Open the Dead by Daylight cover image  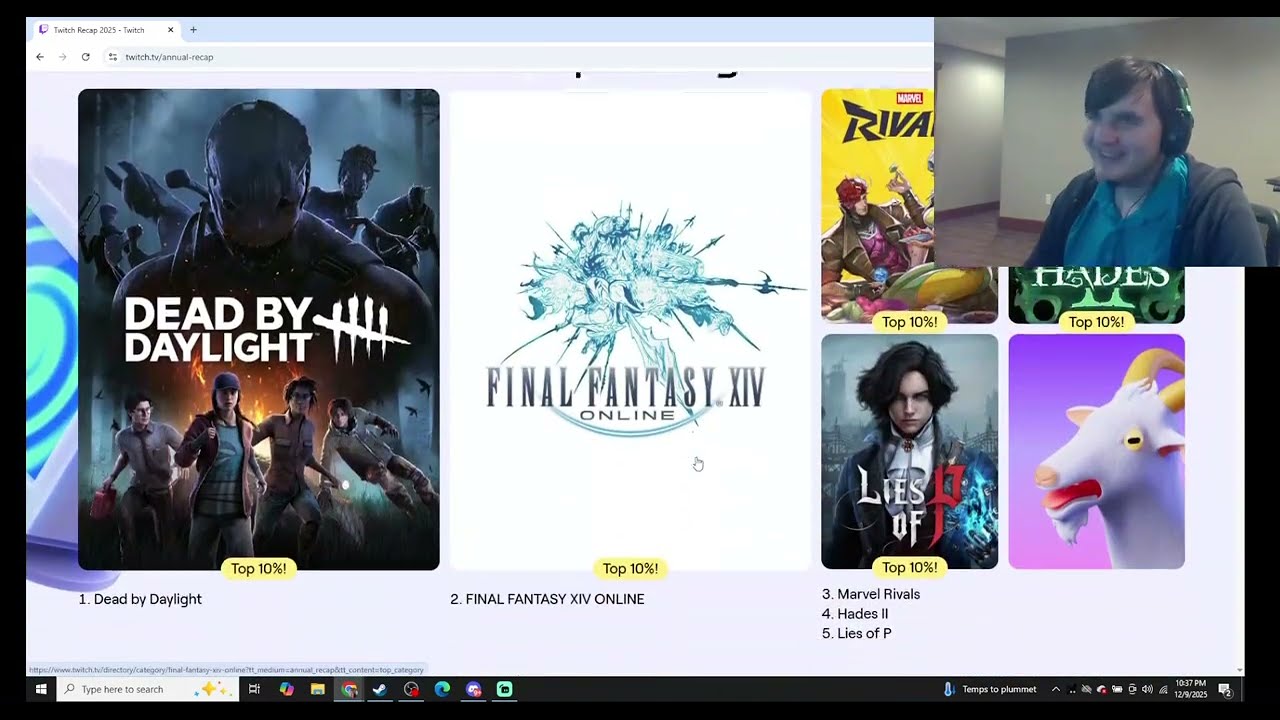(259, 329)
